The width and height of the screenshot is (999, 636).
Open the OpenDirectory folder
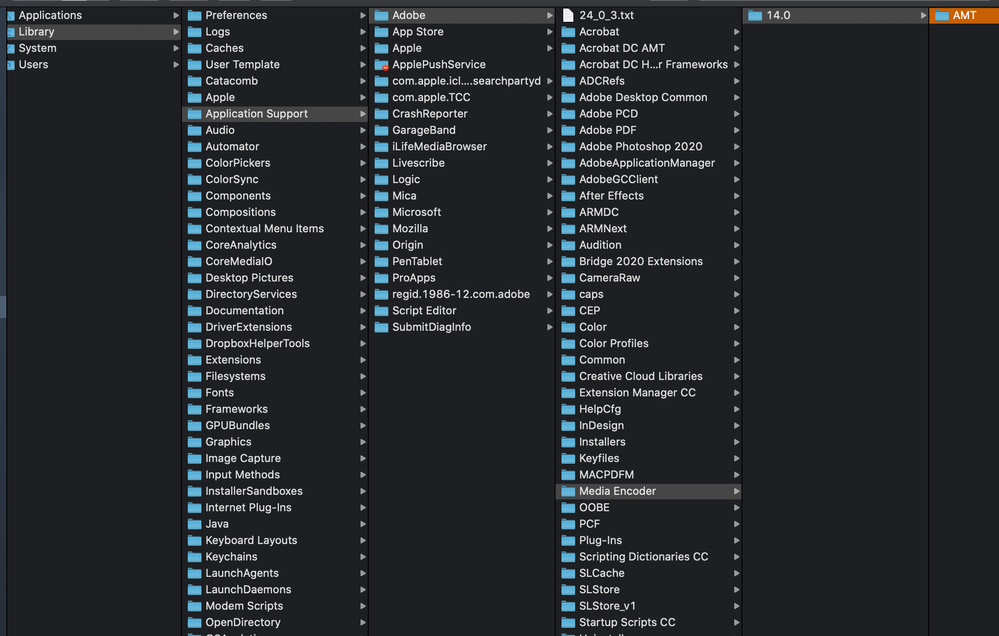click(275, 623)
